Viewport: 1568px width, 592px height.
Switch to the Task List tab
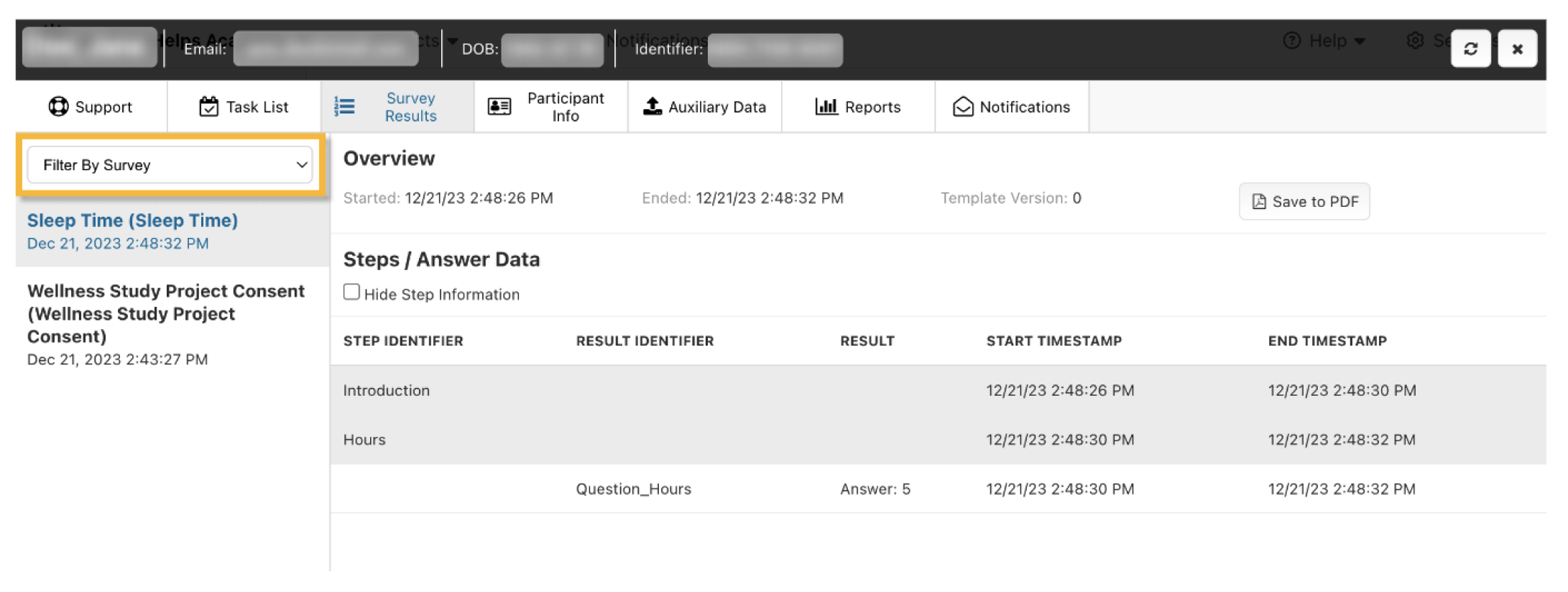click(x=244, y=107)
